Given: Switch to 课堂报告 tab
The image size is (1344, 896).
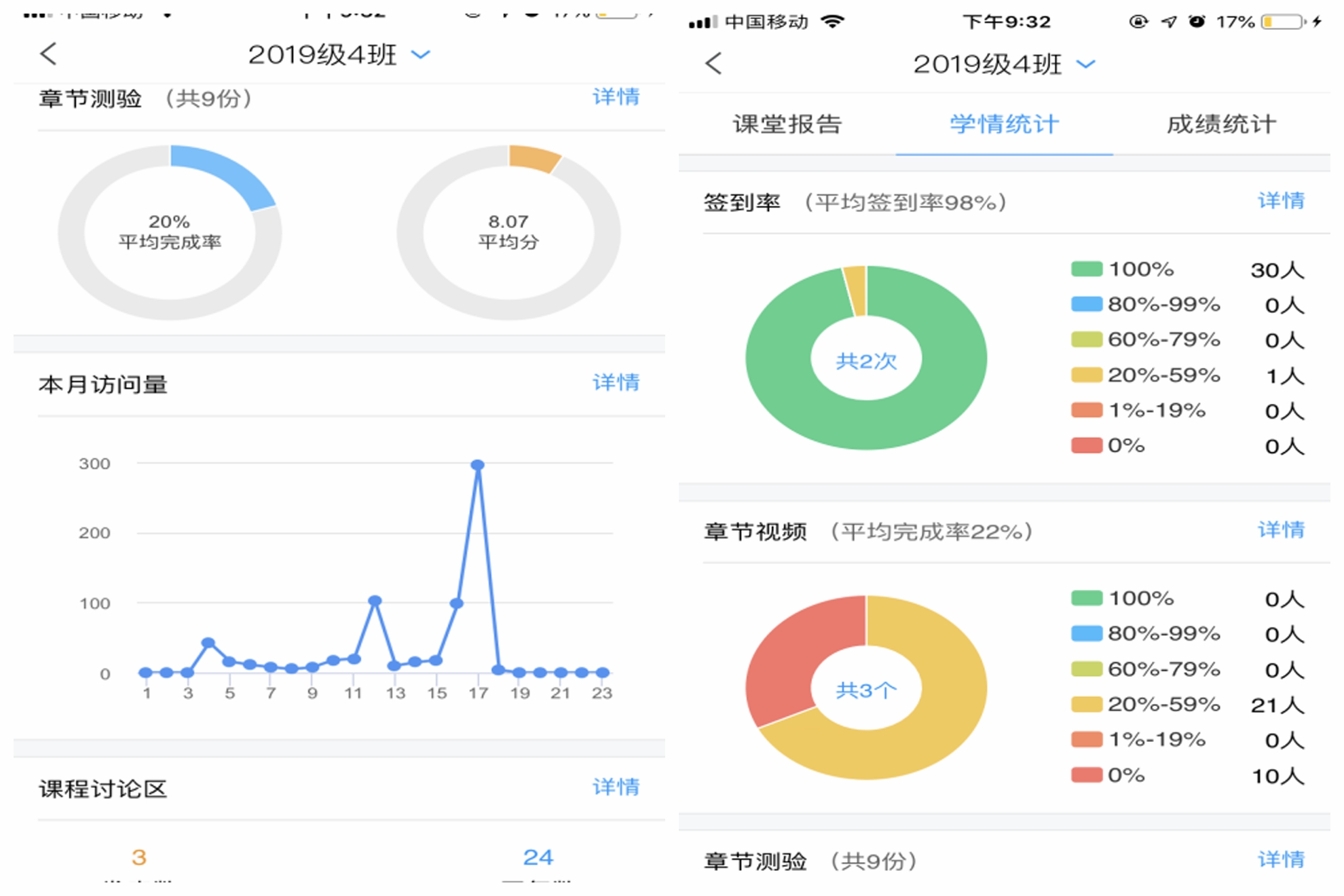Looking at the screenshot, I should click(787, 124).
